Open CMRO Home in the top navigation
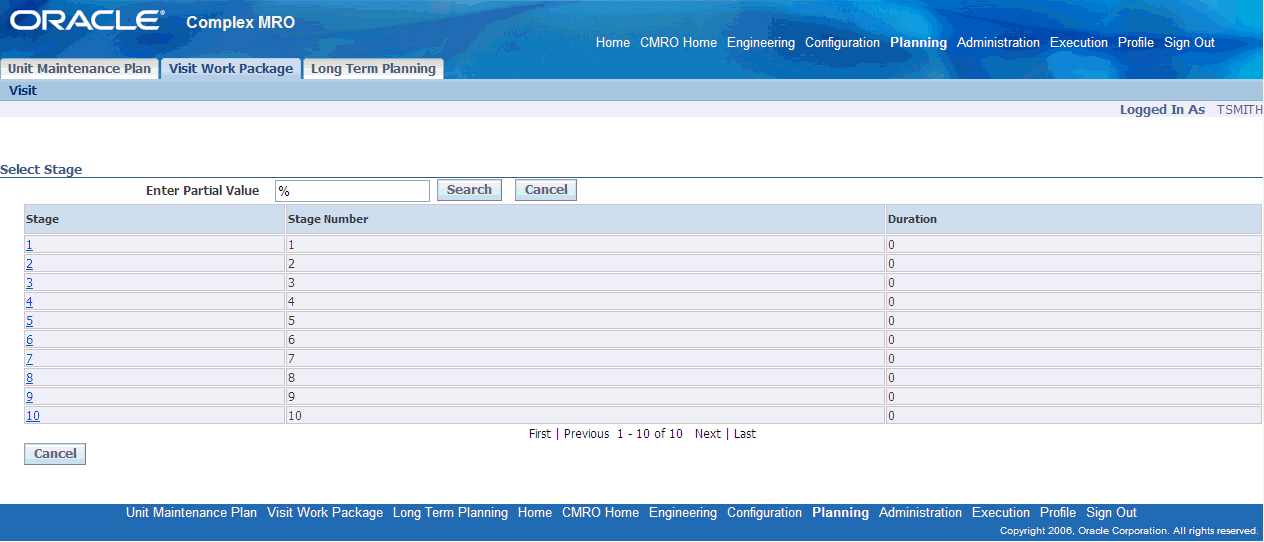Image resolution: width=1264 pixels, height=542 pixels. [x=679, y=43]
